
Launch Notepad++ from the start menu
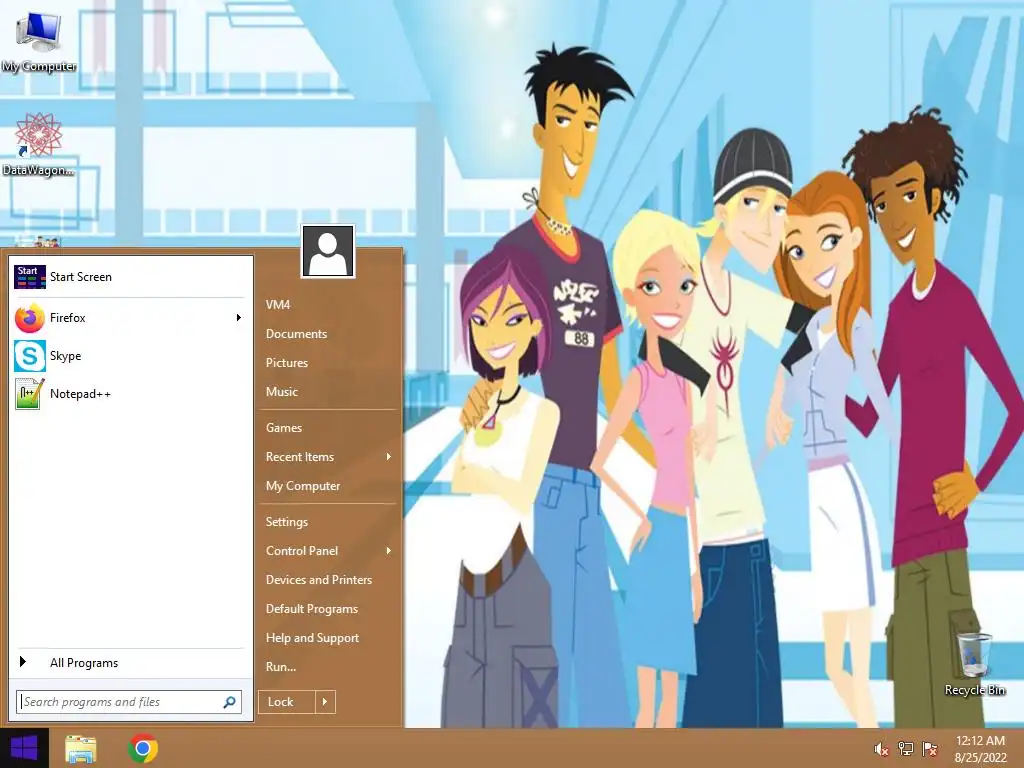pyautogui.click(x=131, y=394)
